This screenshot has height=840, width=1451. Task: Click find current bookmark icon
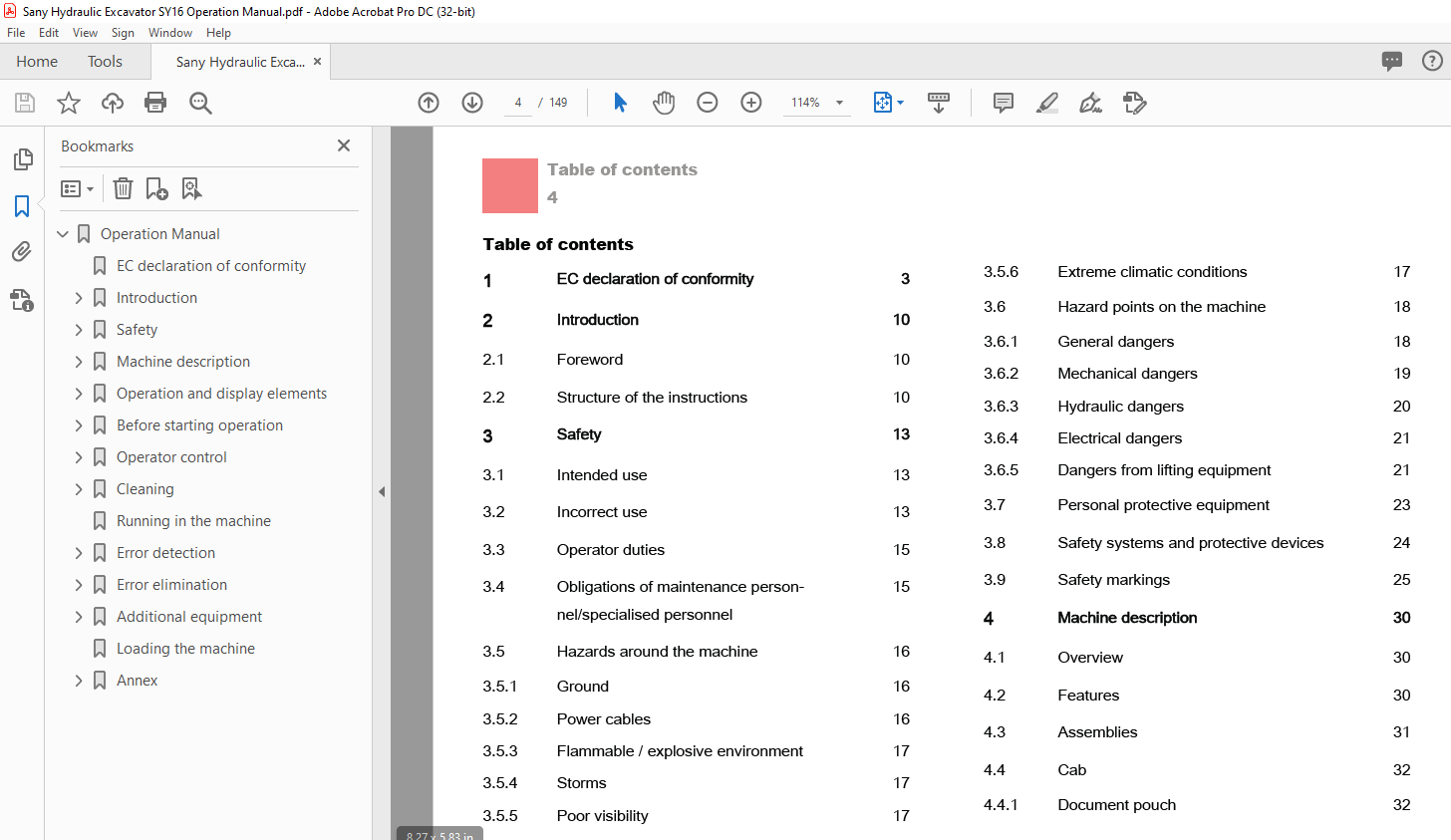coord(191,188)
